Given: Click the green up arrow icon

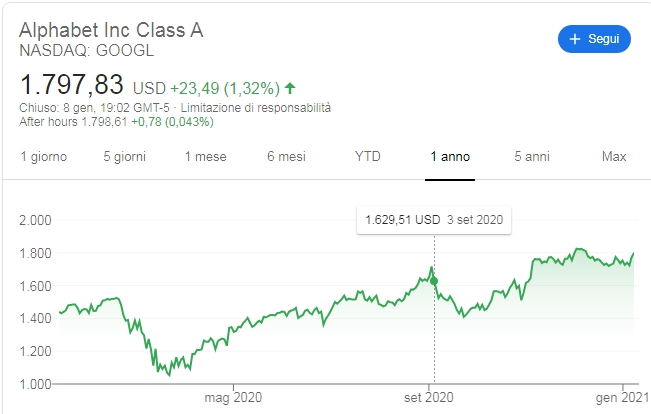Looking at the screenshot, I should click(x=290, y=88).
